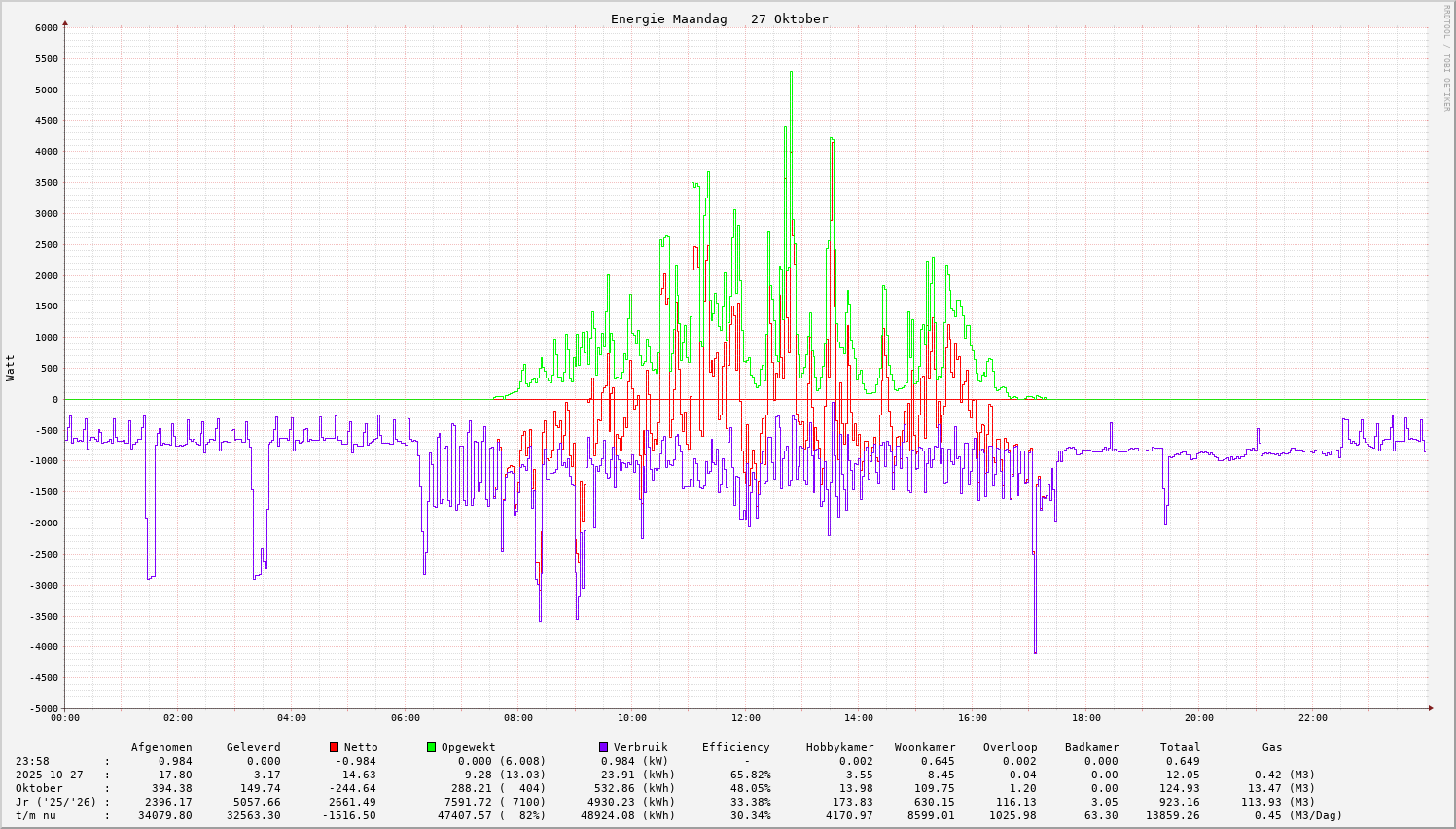Screen dimensions: 1456x829
Task: Click the red Netto legend swatch
Action: coord(334,747)
